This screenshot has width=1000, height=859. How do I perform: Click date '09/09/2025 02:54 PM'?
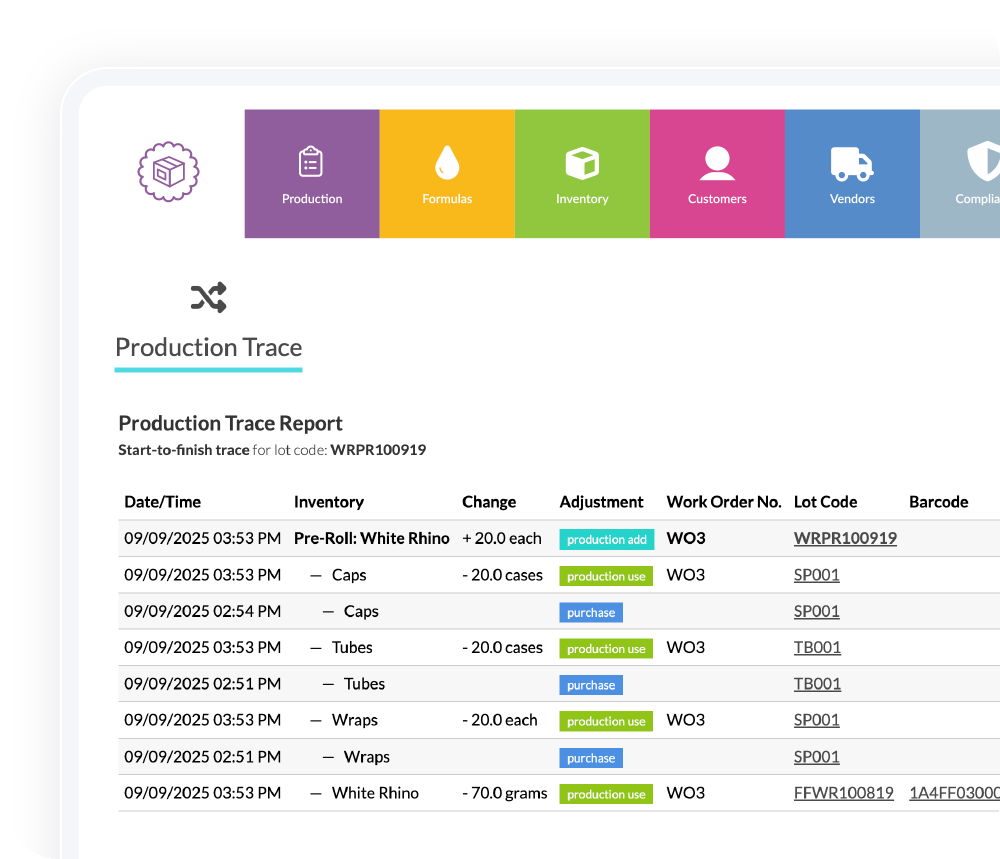coord(203,611)
